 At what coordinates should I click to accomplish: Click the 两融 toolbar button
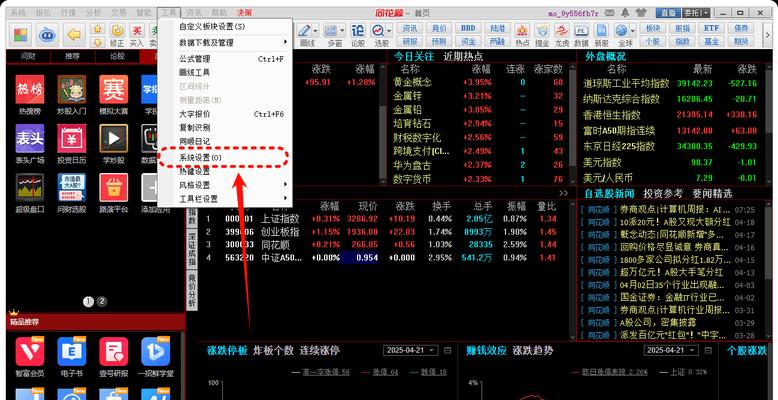tap(497, 42)
